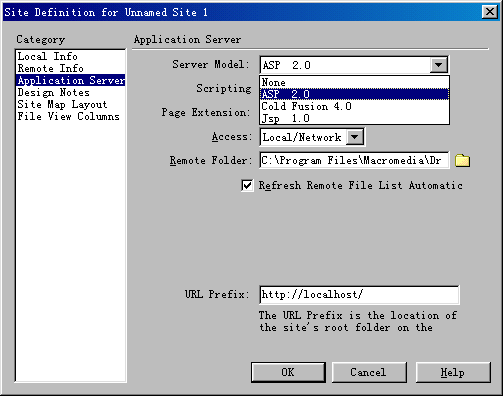
Task: Pick Jsp 1.0 server model
Action: pyautogui.click(x=354, y=118)
